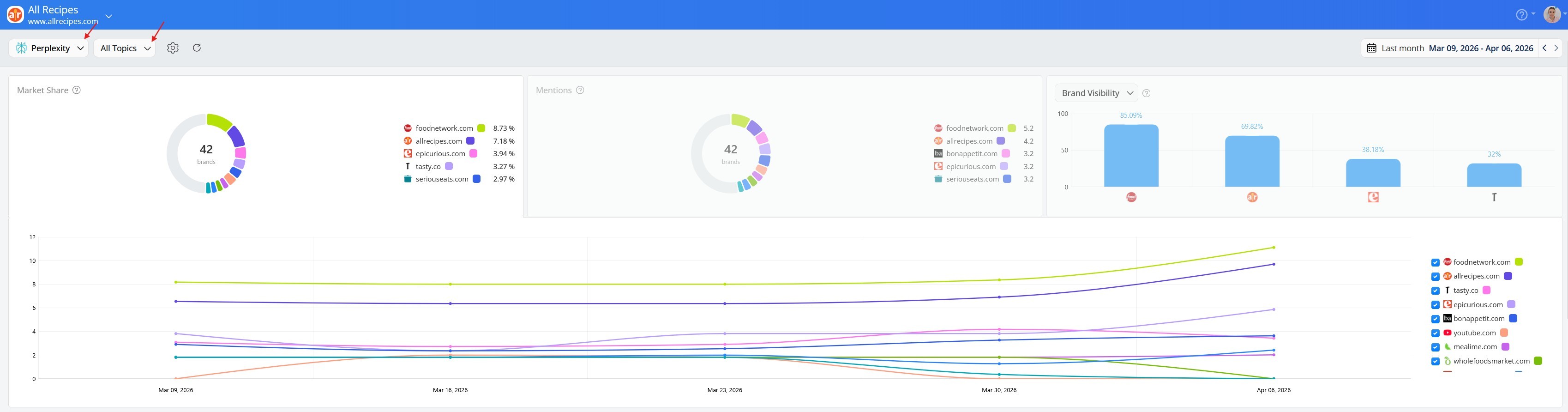Image resolution: width=1568 pixels, height=412 pixels.
Task: Click the foodnetwork logo under the bar chart
Action: click(1131, 197)
